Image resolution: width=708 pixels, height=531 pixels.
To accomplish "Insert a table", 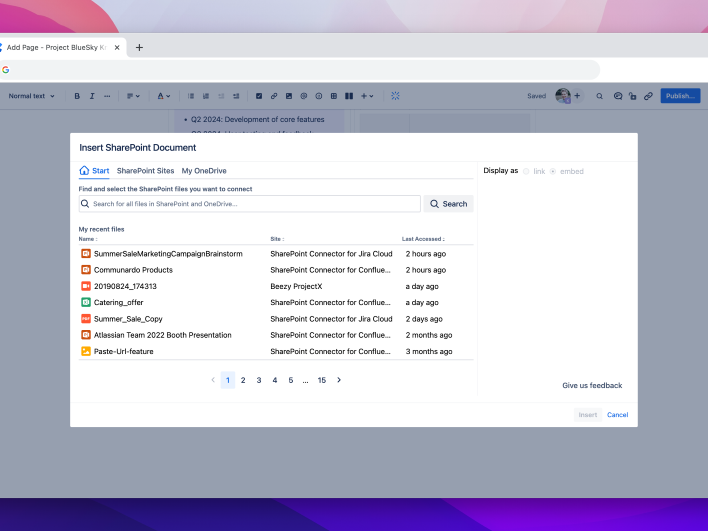I will [334, 96].
